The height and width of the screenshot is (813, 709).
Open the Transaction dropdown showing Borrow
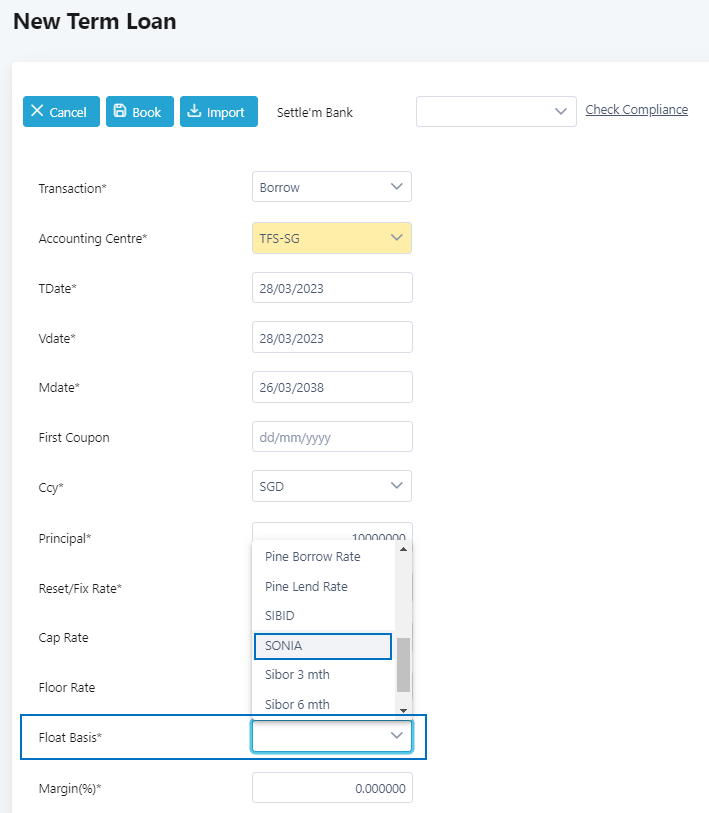click(331, 187)
